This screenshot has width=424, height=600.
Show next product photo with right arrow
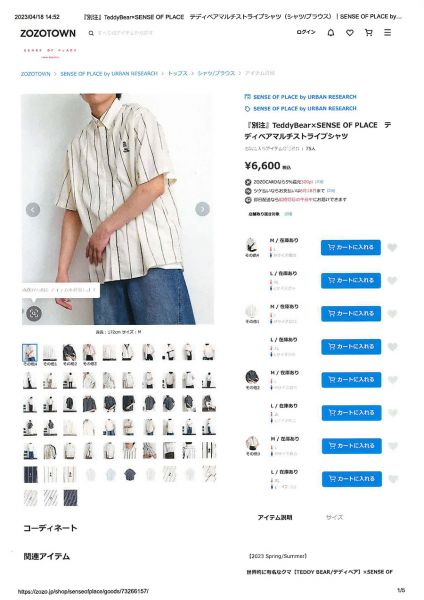pos(202,209)
